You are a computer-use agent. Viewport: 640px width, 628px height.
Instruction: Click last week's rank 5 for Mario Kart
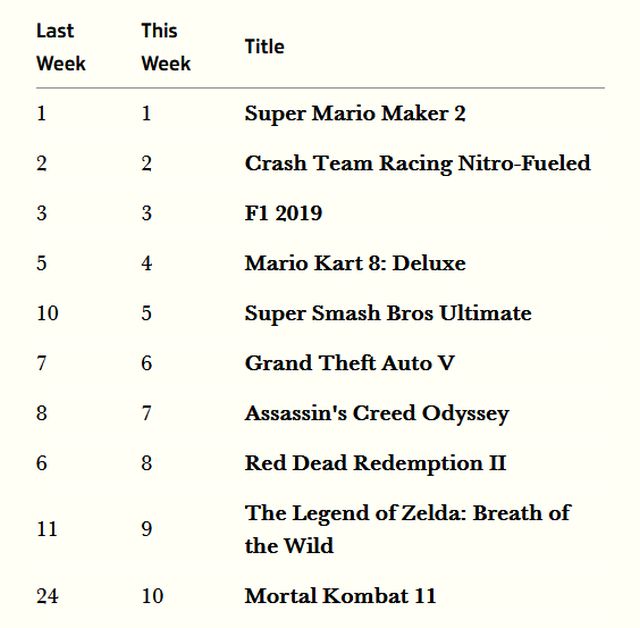41,263
